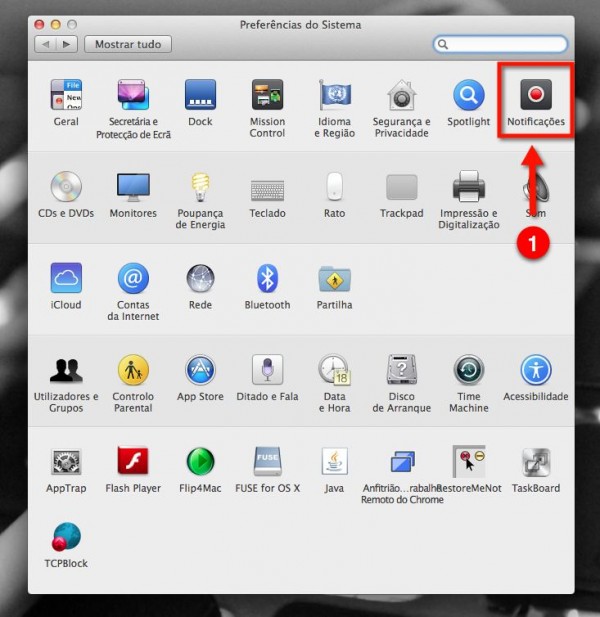Click the Mostrar tudo button

[x=128, y=44]
